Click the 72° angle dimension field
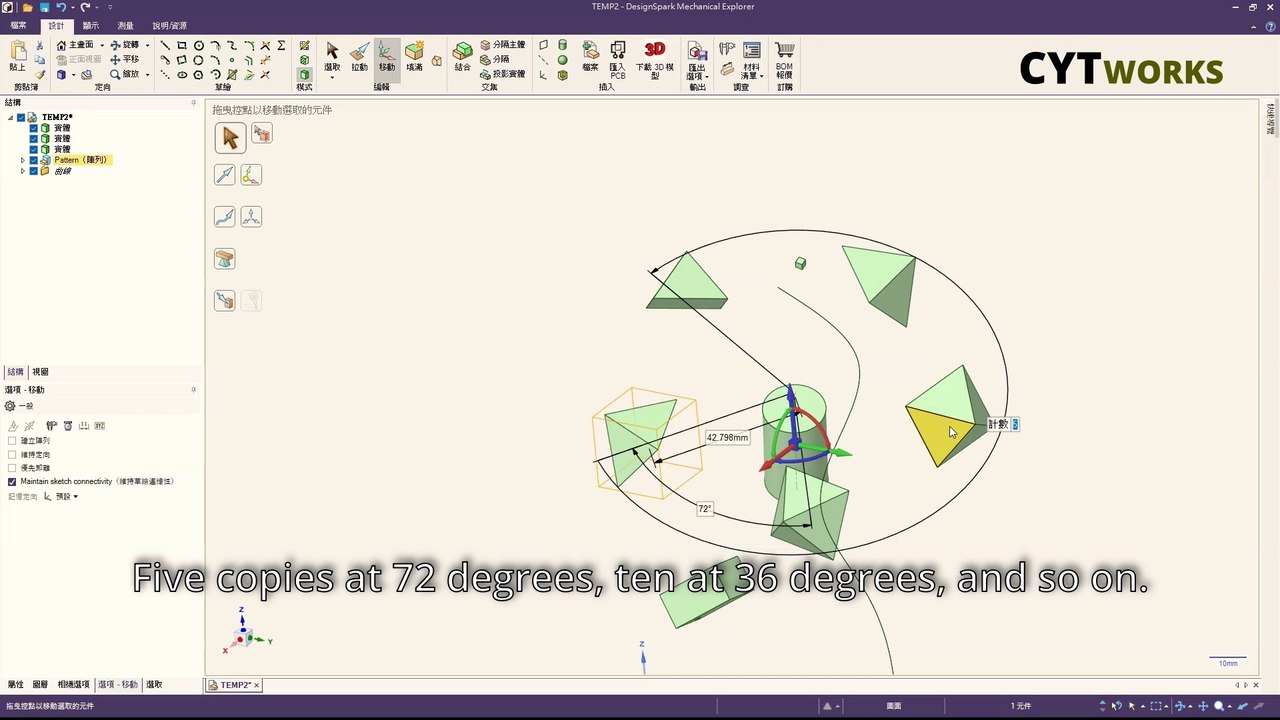The width and height of the screenshot is (1280, 720). [704, 509]
